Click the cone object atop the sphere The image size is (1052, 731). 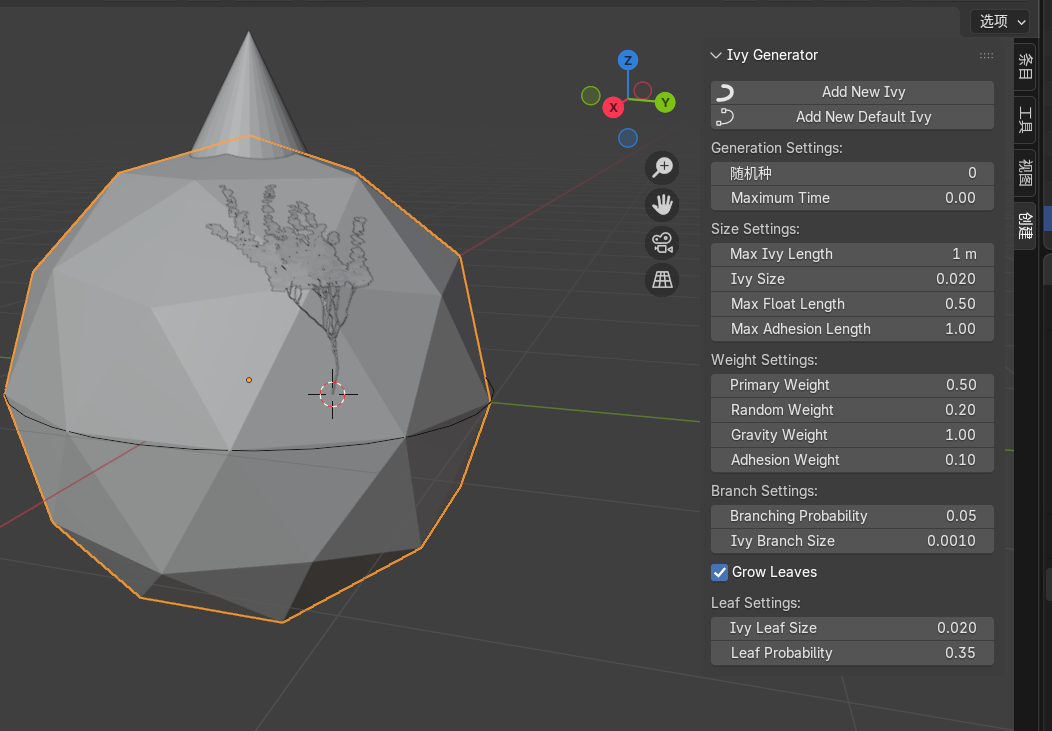248,101
